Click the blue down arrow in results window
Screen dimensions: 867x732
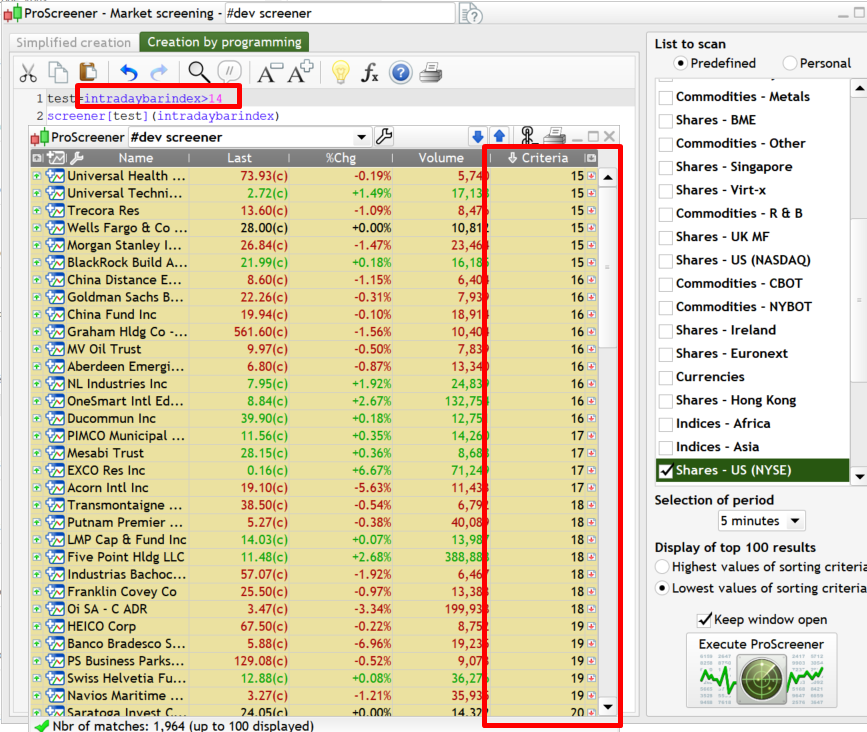[x=478, y=136]
